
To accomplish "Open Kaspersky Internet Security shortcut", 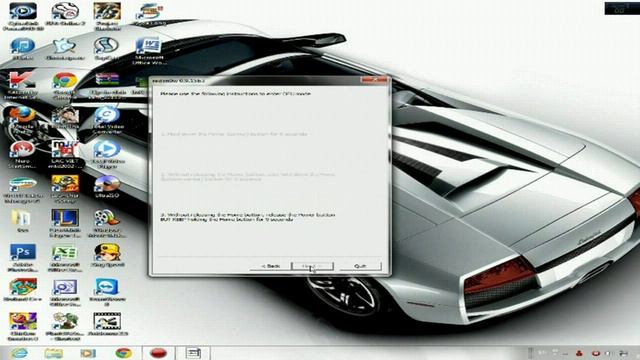I will coord(22,85).
